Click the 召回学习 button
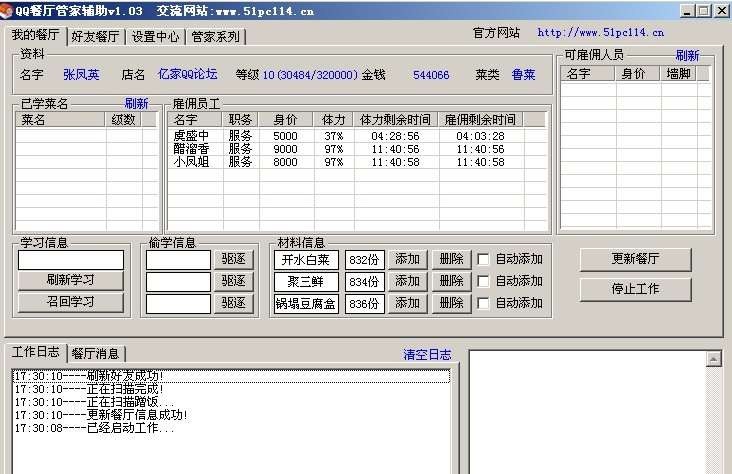 71,302
